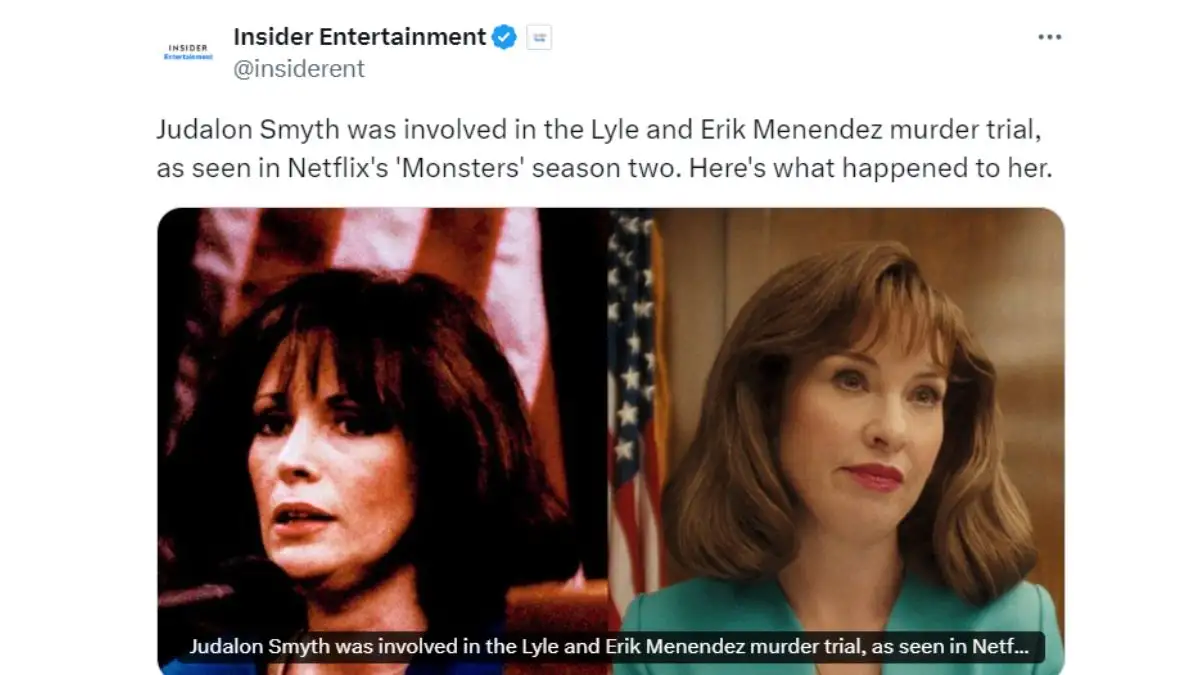Click the square affiliate badge beside the checkmark

[x=539, y=38]
